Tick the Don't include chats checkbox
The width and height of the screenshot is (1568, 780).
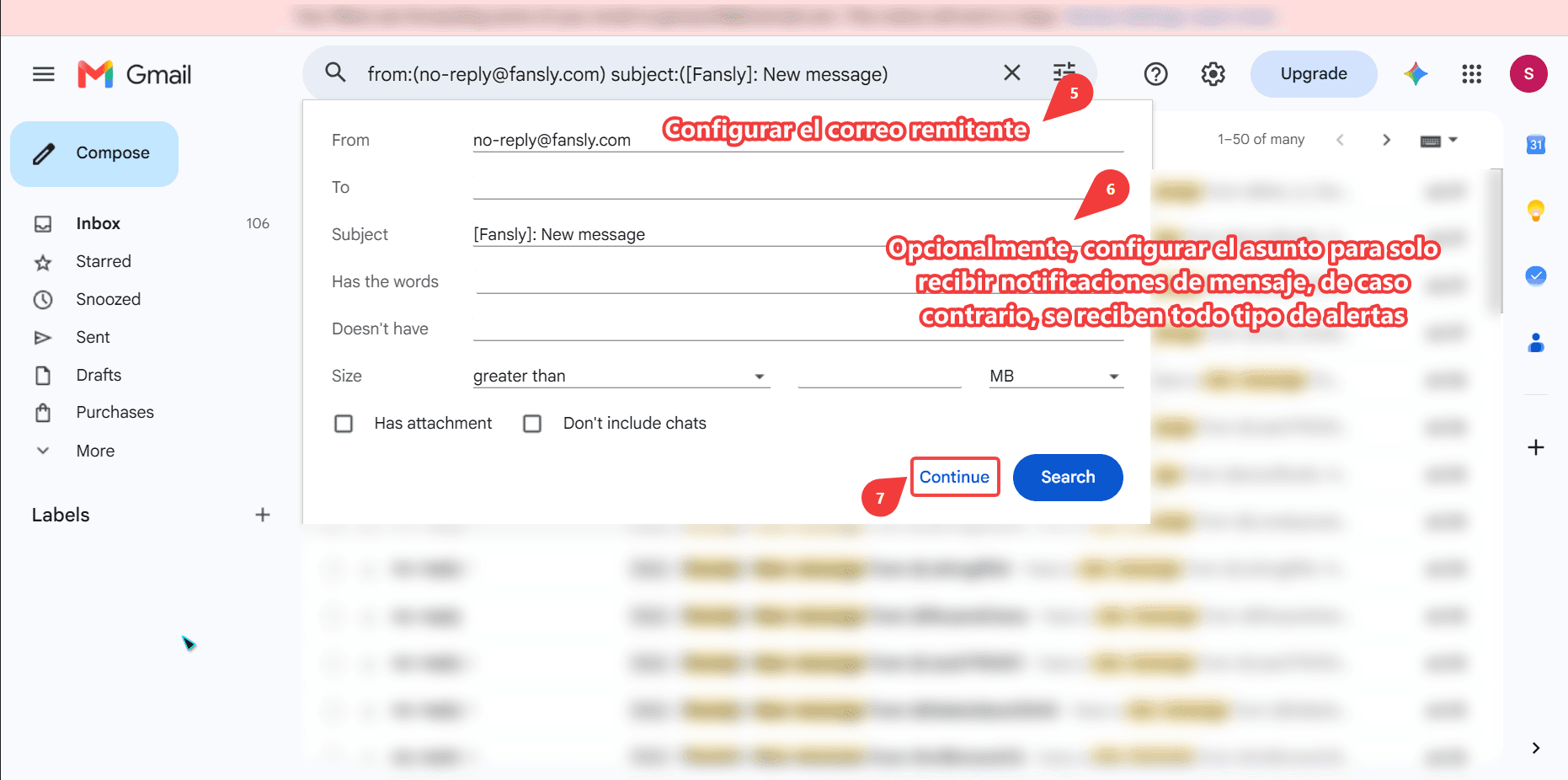coord(532,424)
